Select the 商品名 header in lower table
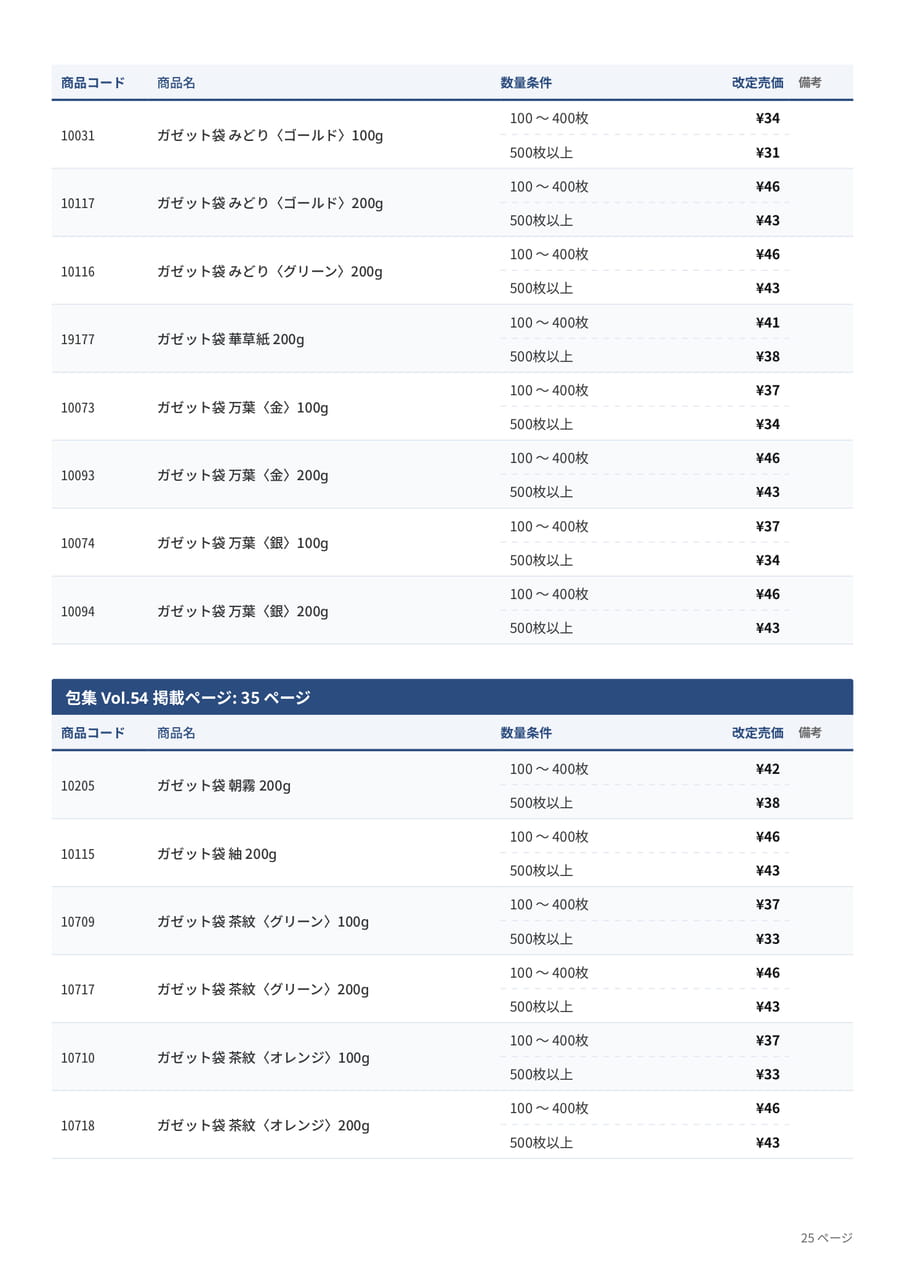 176,733
